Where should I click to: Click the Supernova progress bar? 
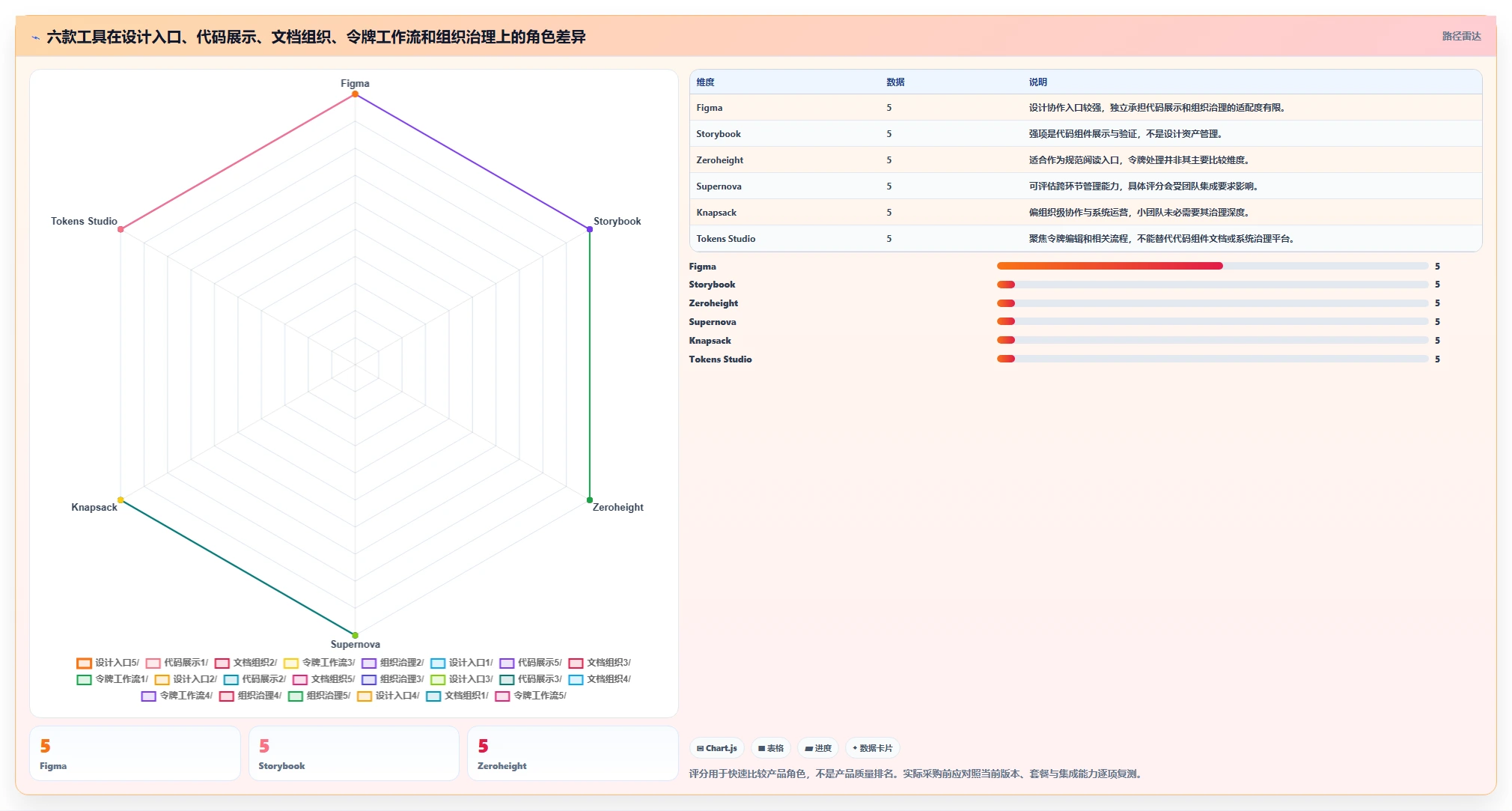(1212, 321)
